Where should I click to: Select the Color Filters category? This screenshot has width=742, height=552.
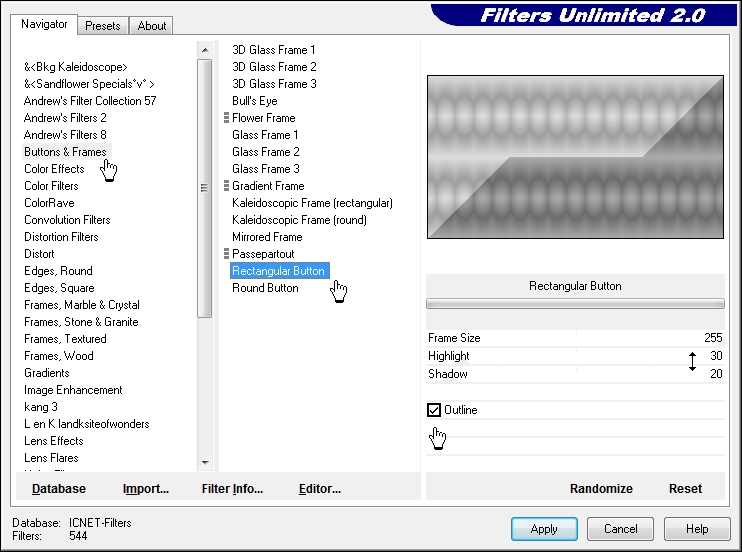(x=51, y=186)
